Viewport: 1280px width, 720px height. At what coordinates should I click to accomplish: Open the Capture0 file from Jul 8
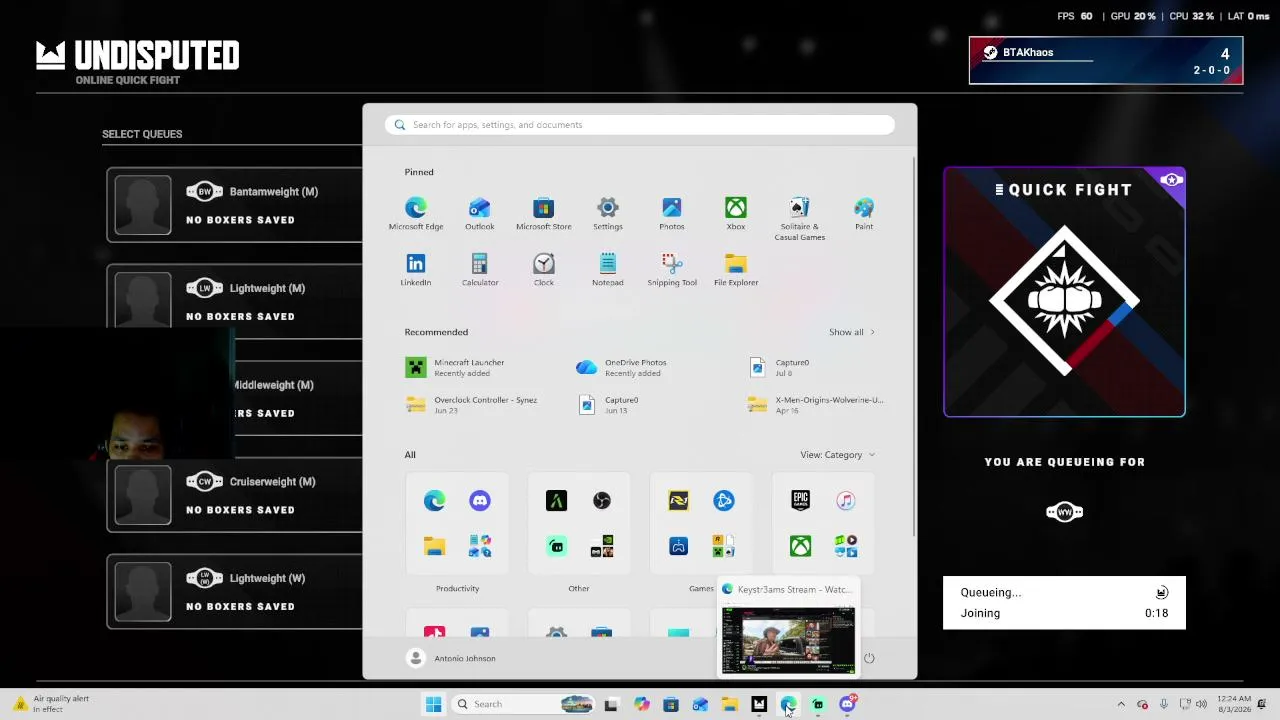[x=780, y=368]
